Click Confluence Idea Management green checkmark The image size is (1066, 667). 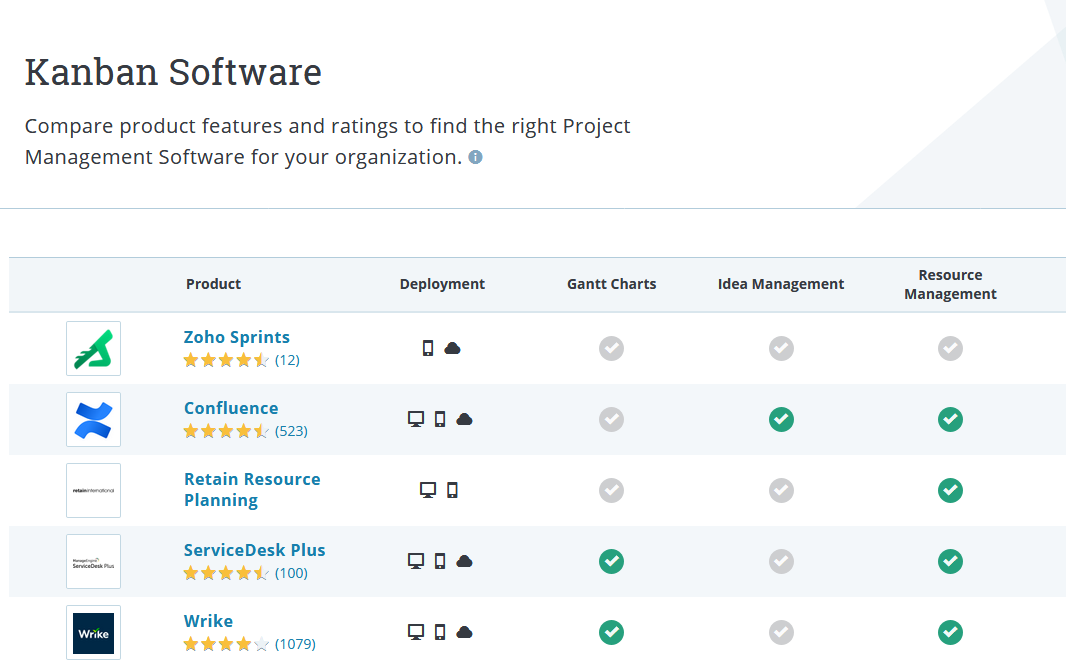781,420
